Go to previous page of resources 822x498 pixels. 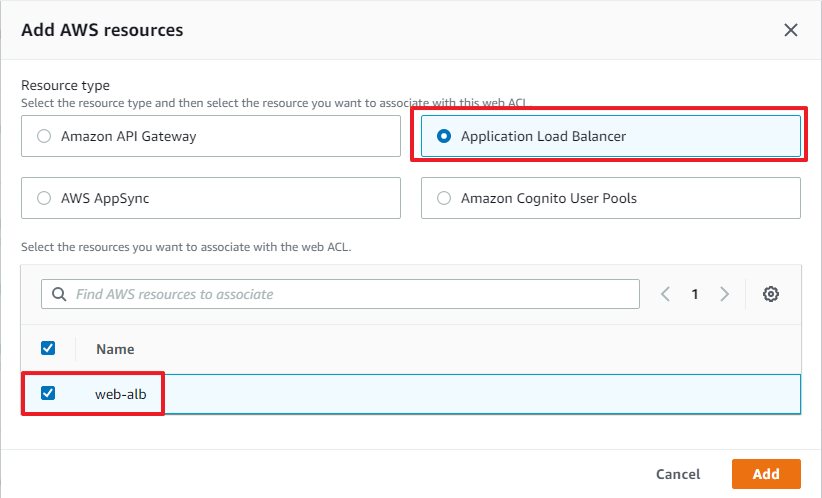(x=665, y=294)
